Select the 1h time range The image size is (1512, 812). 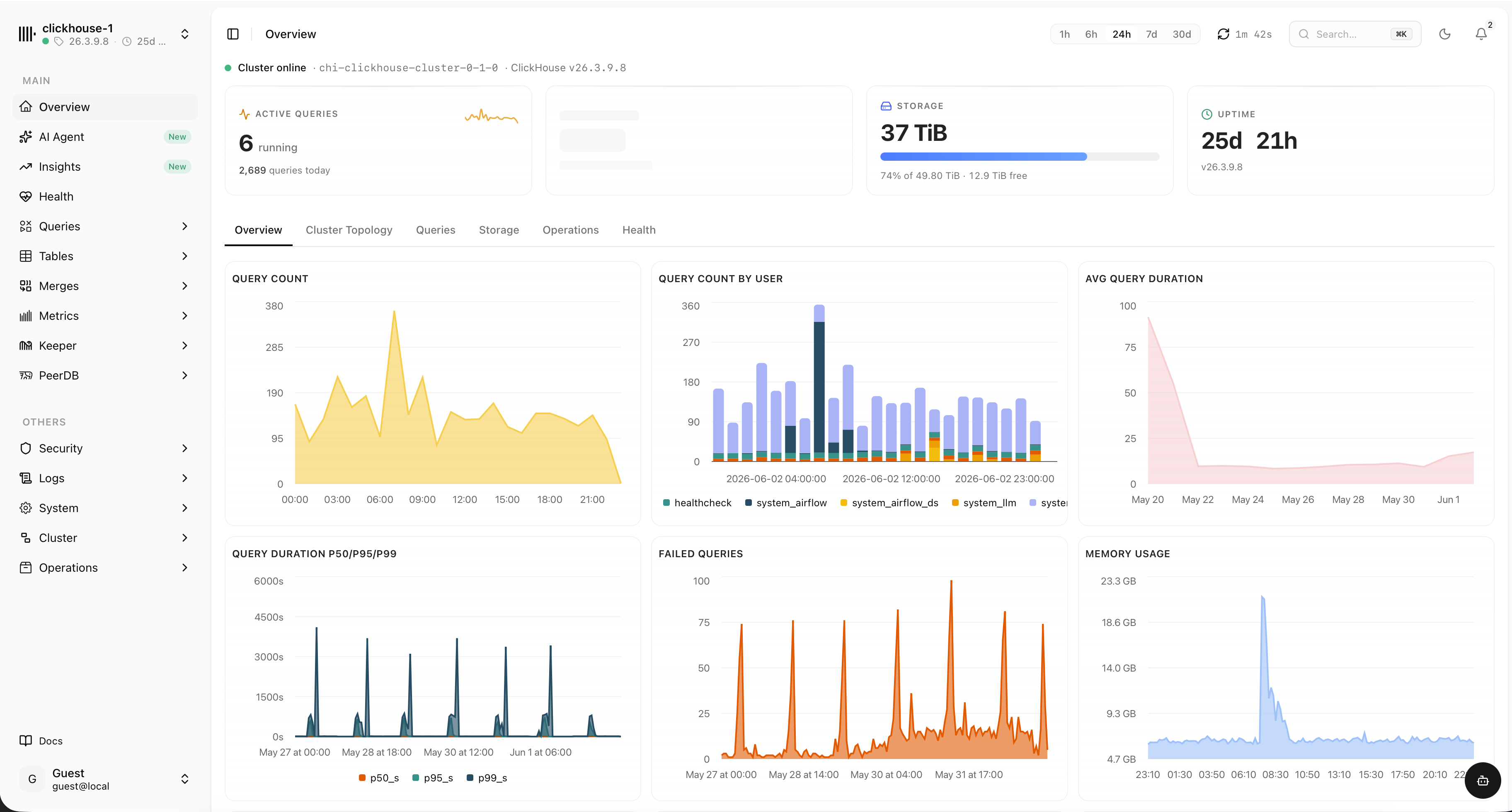pos(1064,34)
